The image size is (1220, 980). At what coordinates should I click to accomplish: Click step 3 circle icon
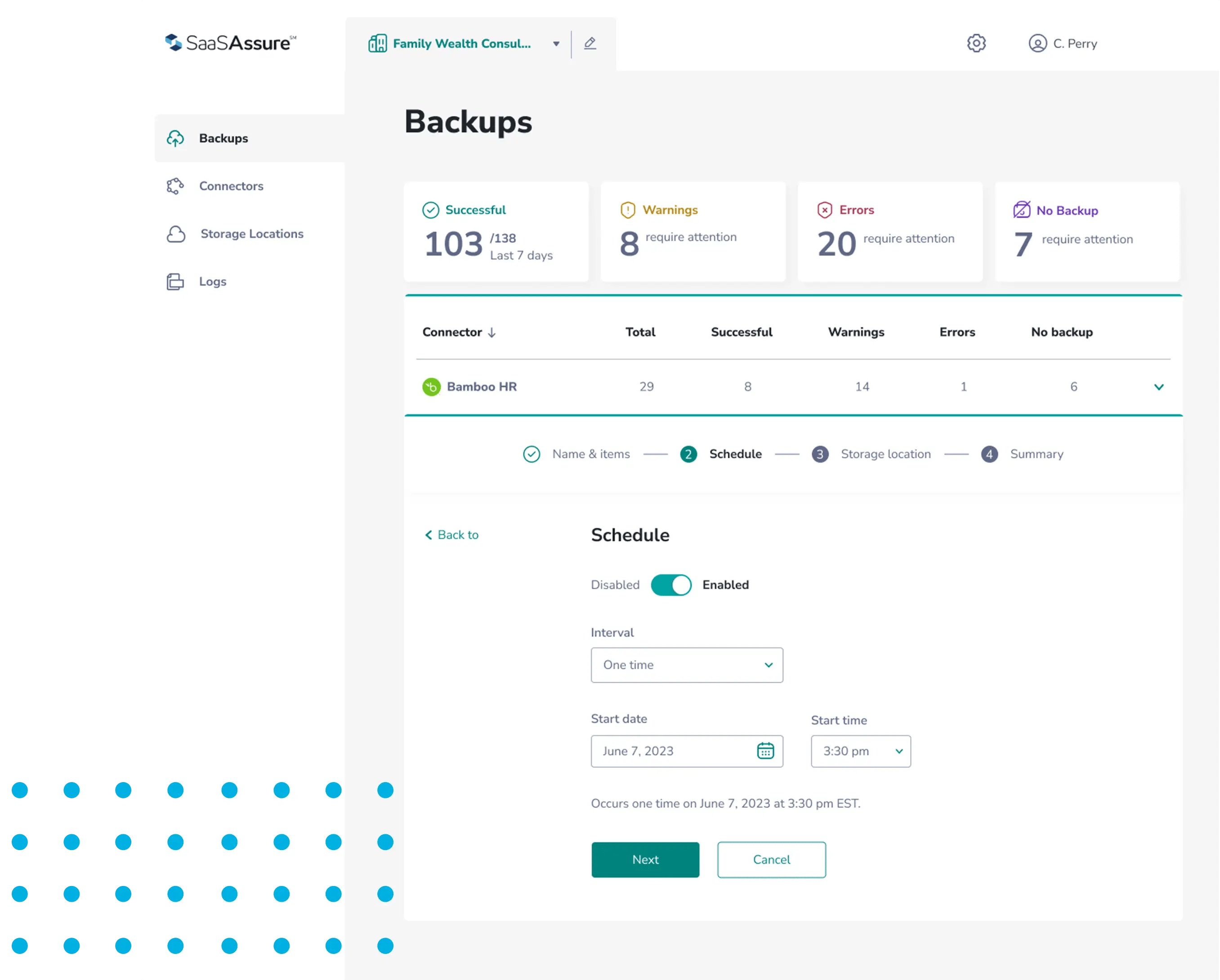coord(820,454)
